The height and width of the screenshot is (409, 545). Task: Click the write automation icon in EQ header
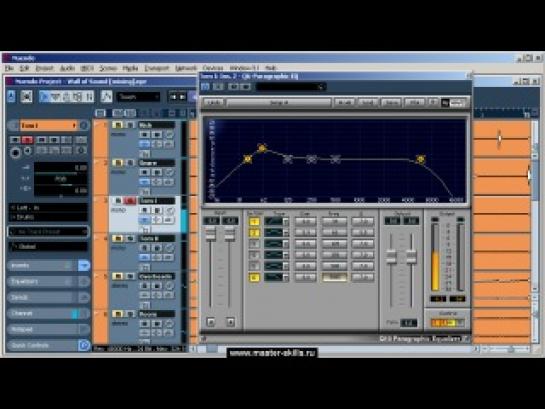tap(245, 87)
